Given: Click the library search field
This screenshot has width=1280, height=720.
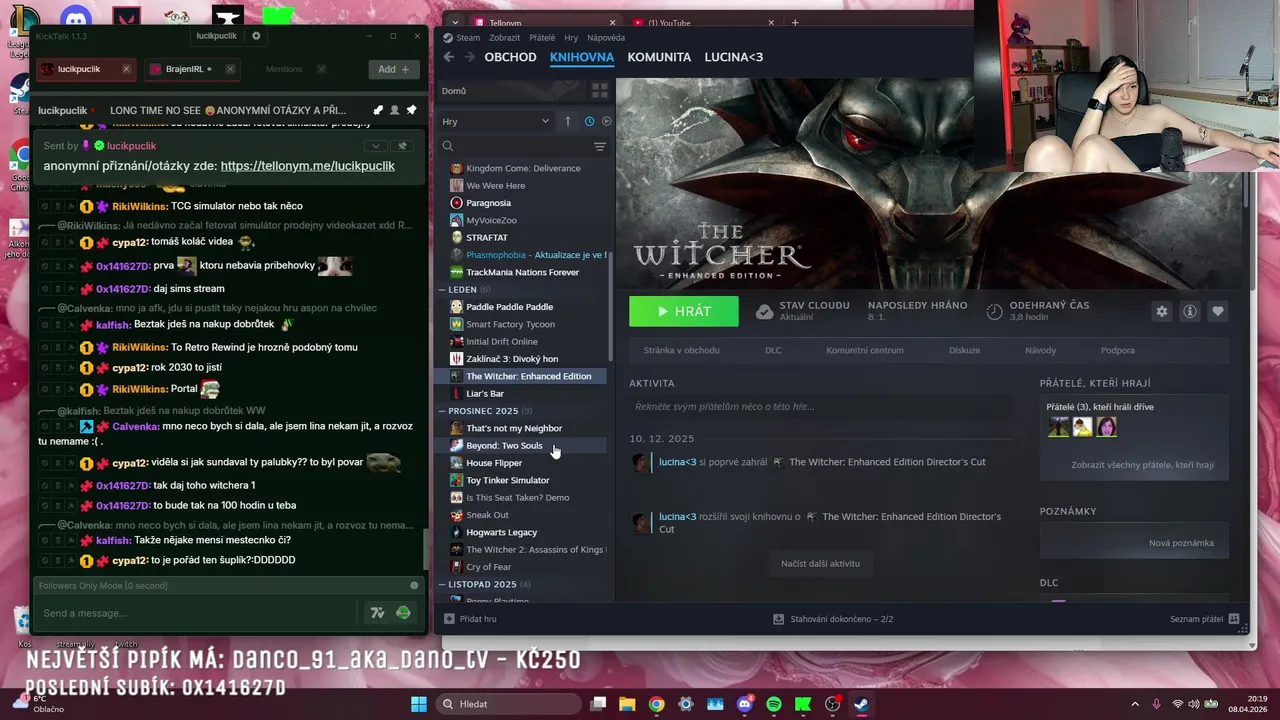Looking at the screenshot, I should 515,146.
